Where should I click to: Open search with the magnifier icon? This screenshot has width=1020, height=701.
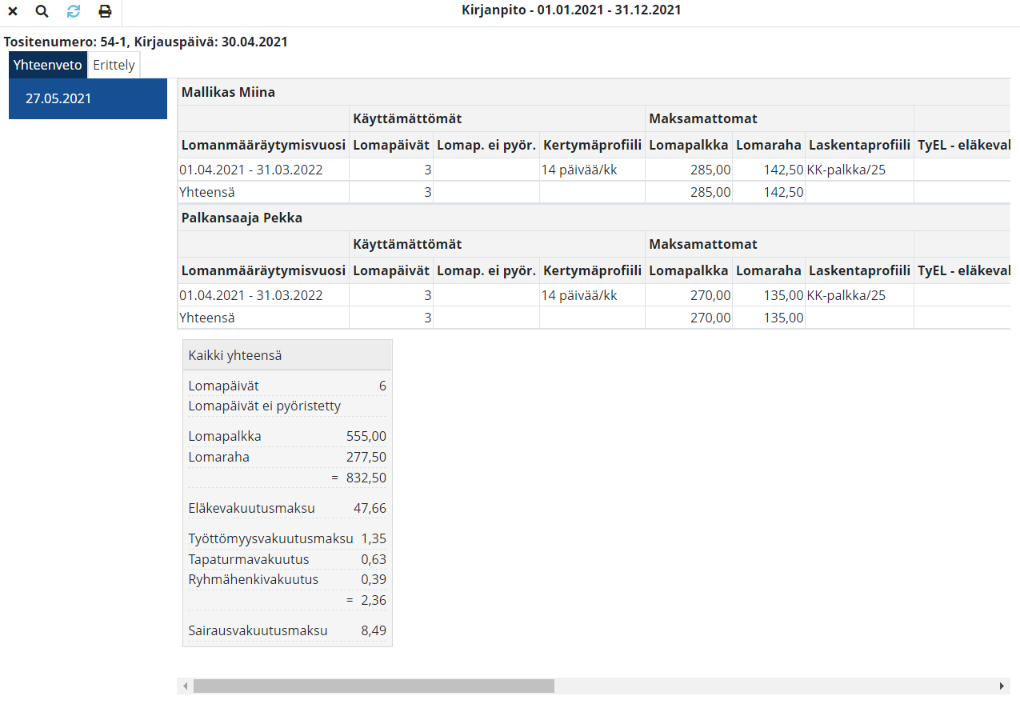pos(42,12)
